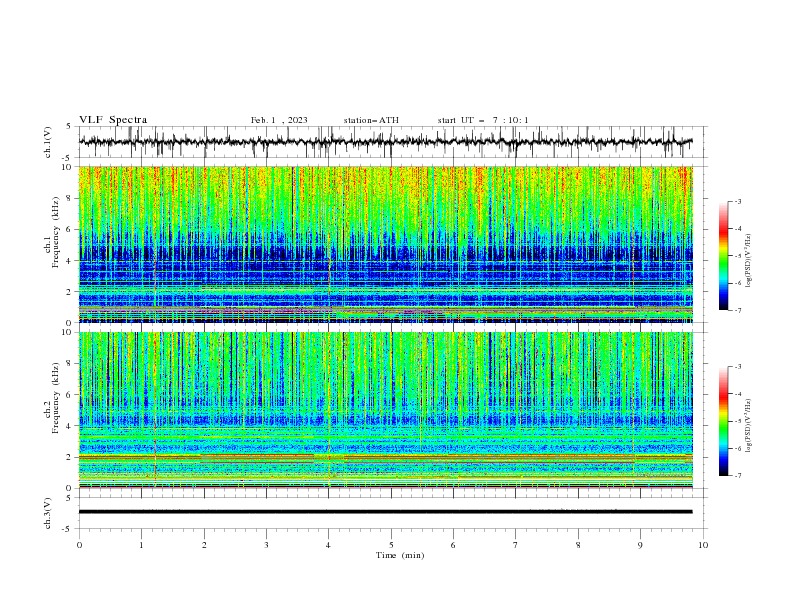792x612 pixels.
Task: Click the date text 'Feb. 1 , 2023'
Action: pyautogui.click(x=279, y=120)
